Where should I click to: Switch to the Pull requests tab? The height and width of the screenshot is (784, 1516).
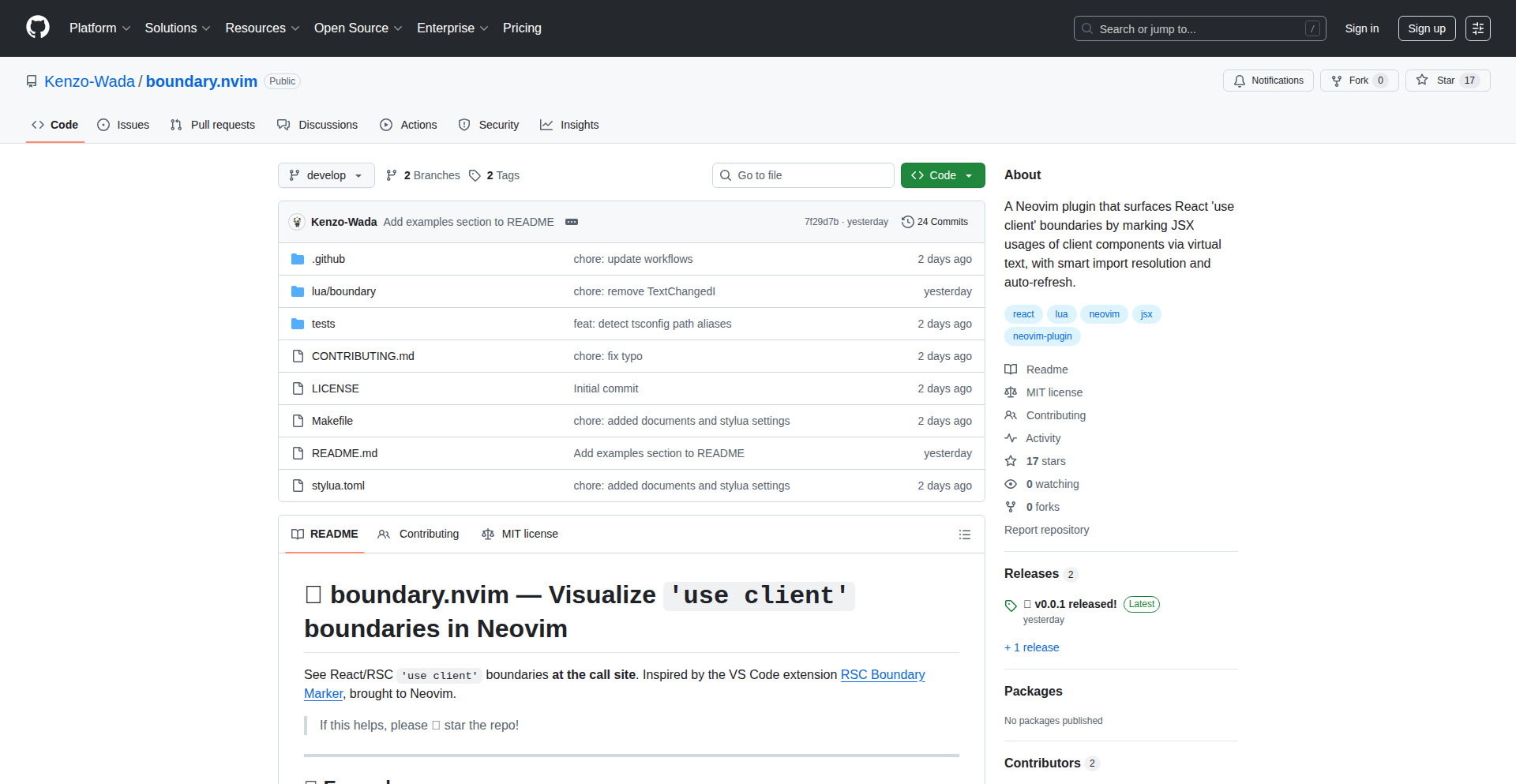212,125
